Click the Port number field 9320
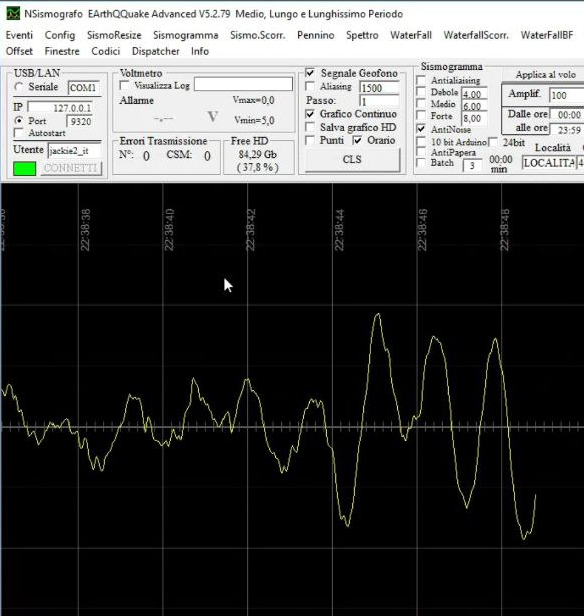The height and width of the screenshot is (616, 584). [80, 121]
